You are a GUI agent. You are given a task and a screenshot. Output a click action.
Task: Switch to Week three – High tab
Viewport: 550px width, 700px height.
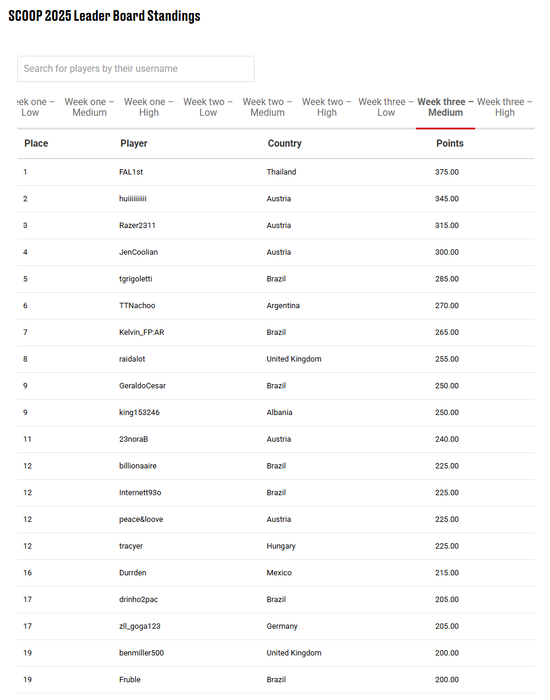click(x=505, y=107)
